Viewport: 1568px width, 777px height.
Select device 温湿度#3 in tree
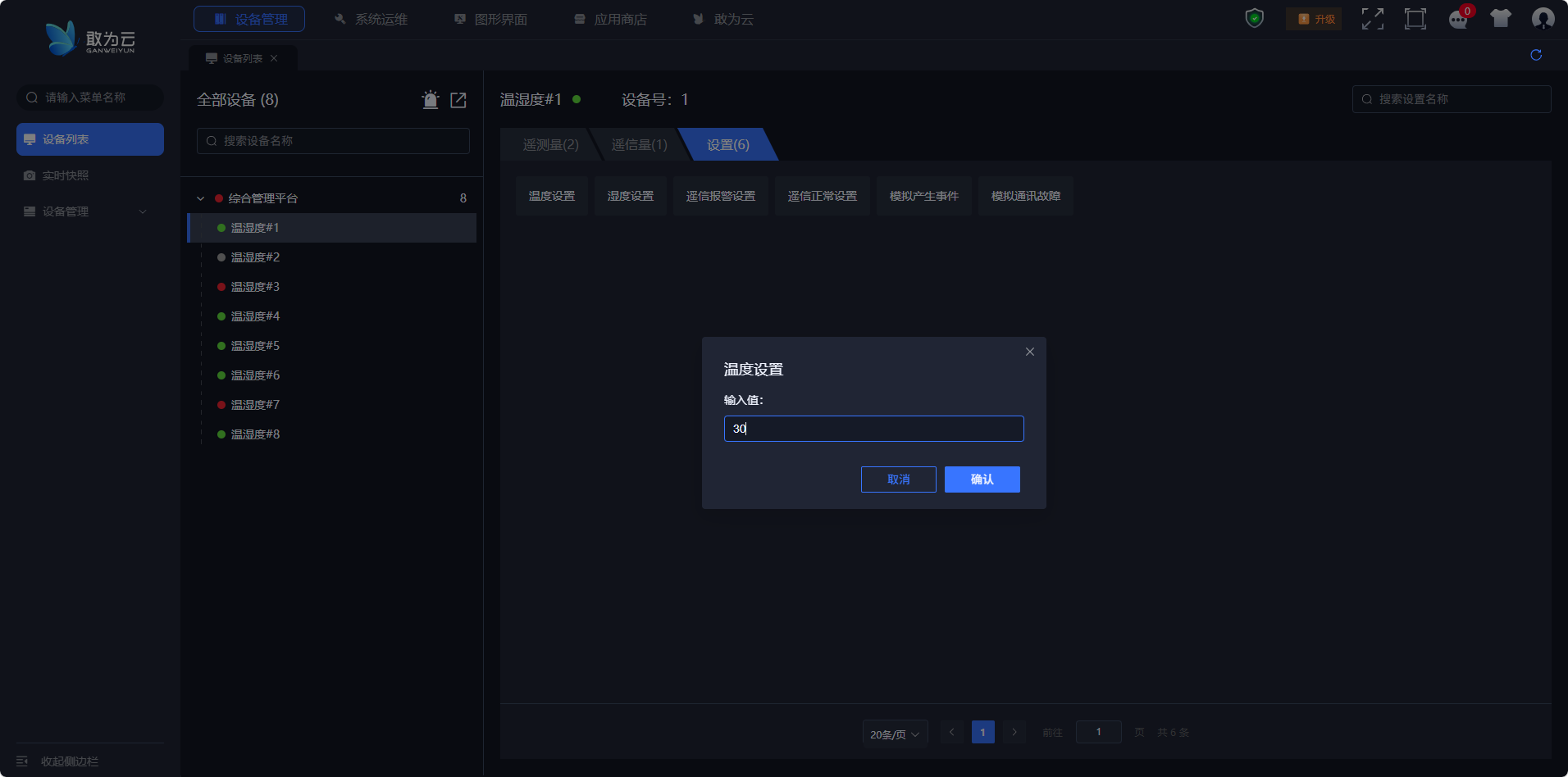coord(332,287)
